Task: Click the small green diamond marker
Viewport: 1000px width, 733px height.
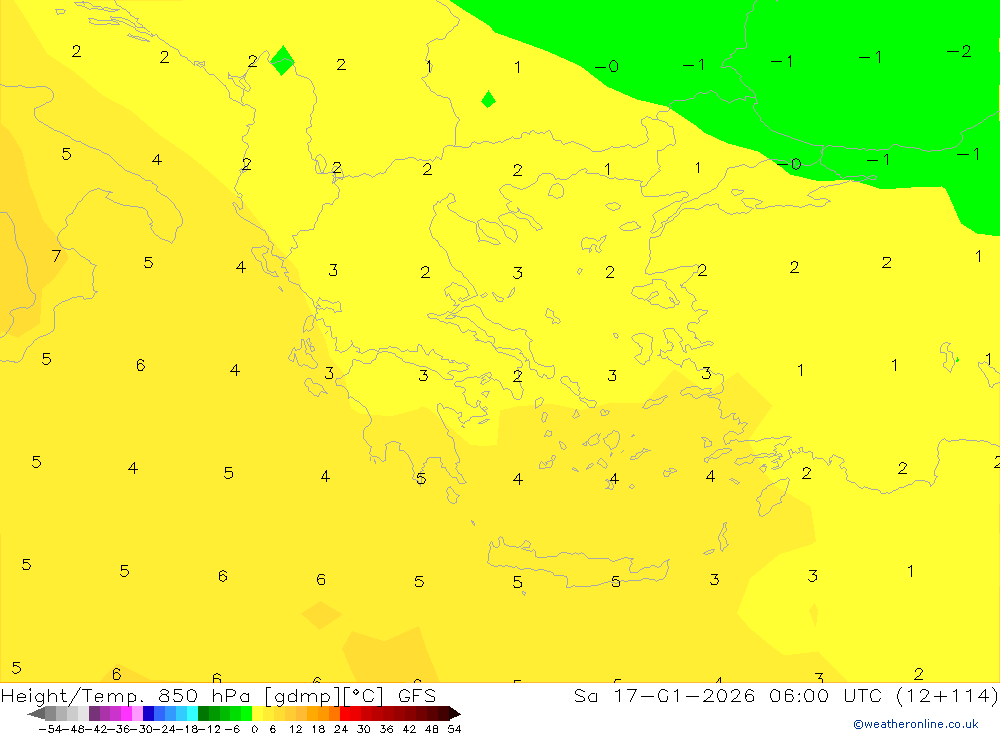Action: (489, 100)
